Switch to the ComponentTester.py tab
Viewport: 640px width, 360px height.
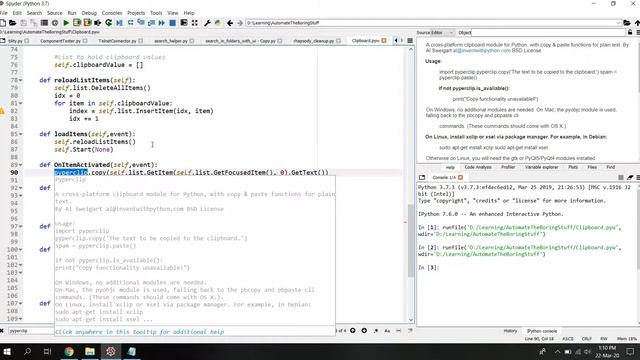pyautogui.click(x=60, y=41)
